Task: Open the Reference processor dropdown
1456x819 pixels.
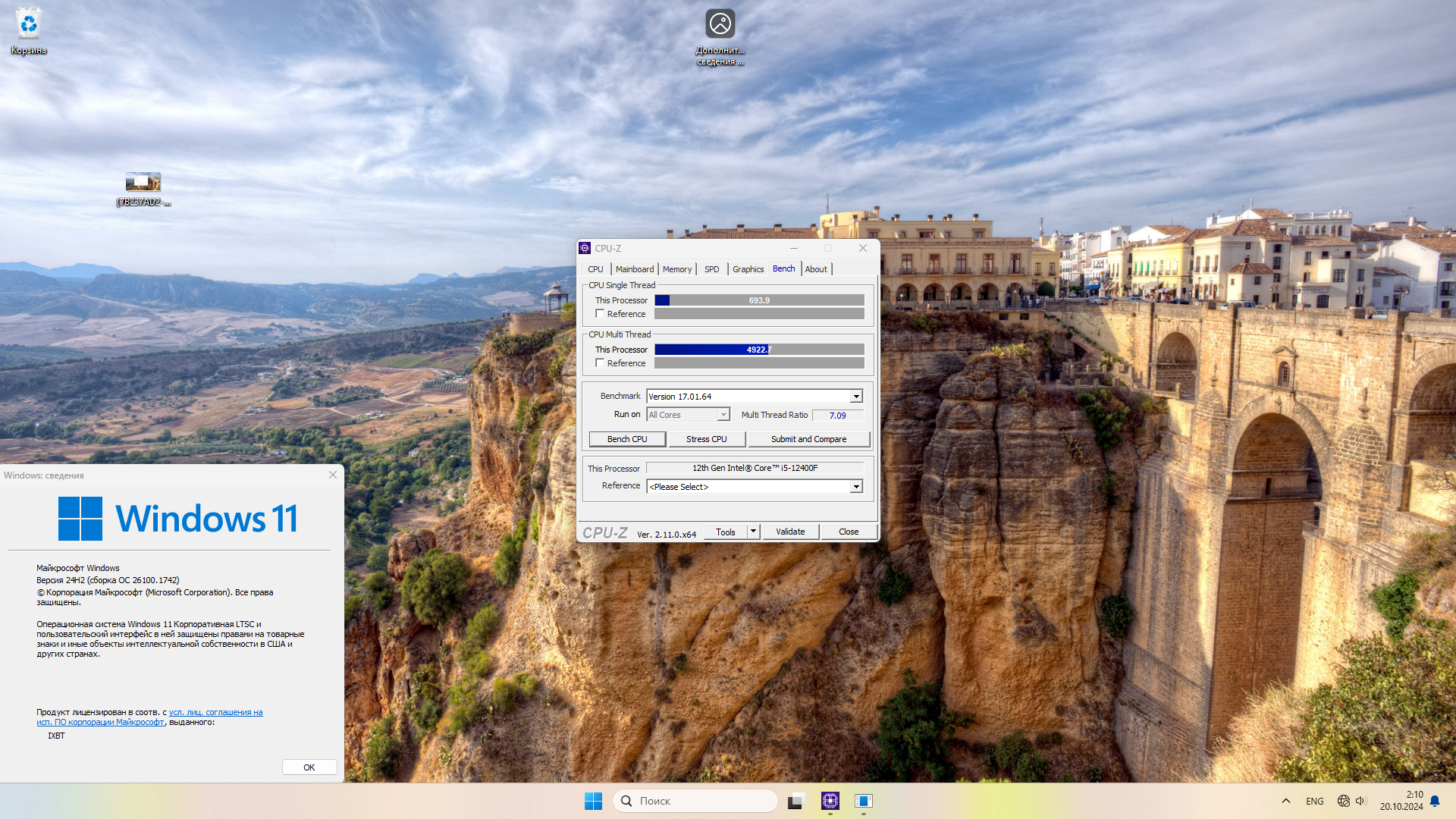Action: pos(856,487)
